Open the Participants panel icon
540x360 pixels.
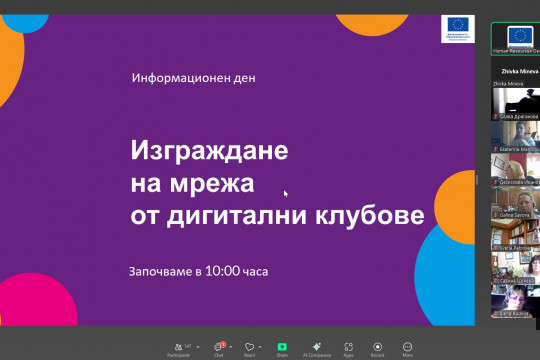178,347
